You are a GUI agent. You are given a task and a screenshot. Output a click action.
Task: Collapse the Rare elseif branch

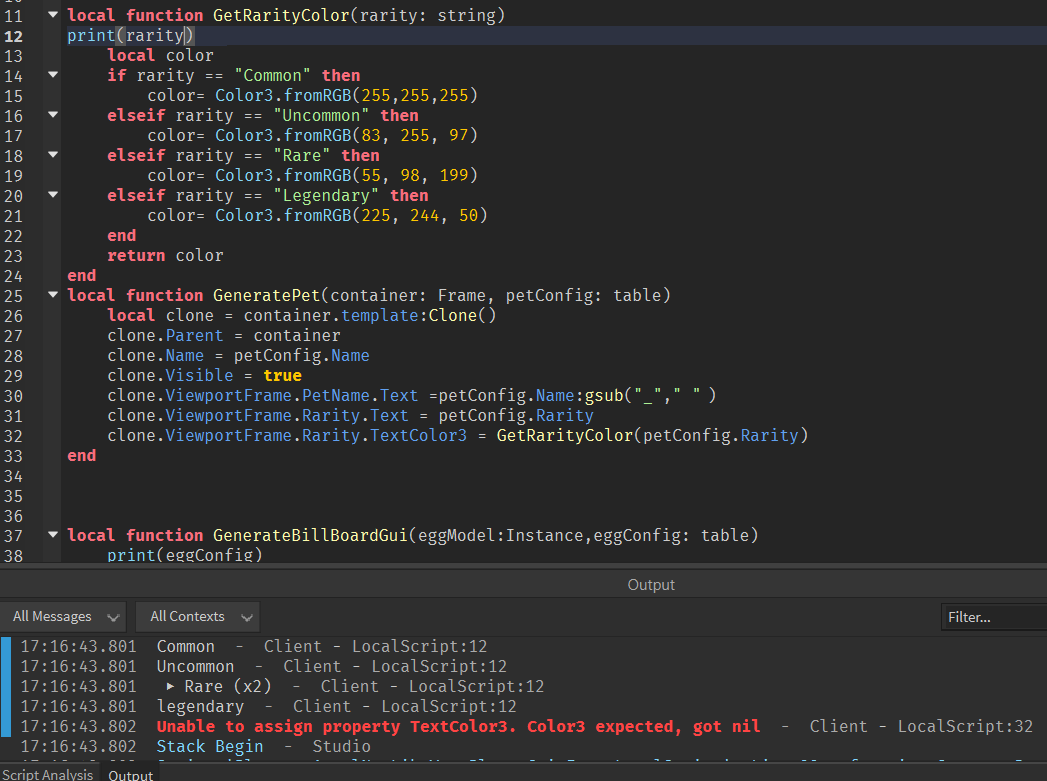[52, 155]
